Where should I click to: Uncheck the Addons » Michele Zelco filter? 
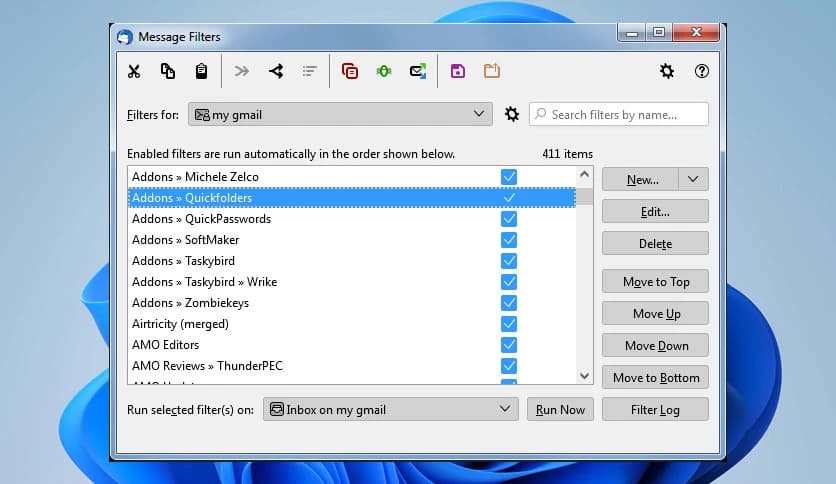509,177
